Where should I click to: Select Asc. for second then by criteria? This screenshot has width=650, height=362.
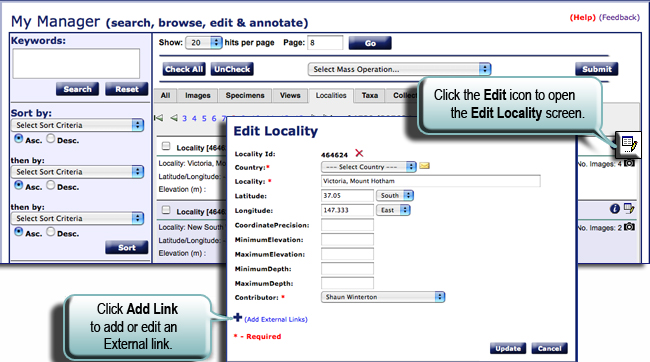pyautogui.click(x=18, y=231)
